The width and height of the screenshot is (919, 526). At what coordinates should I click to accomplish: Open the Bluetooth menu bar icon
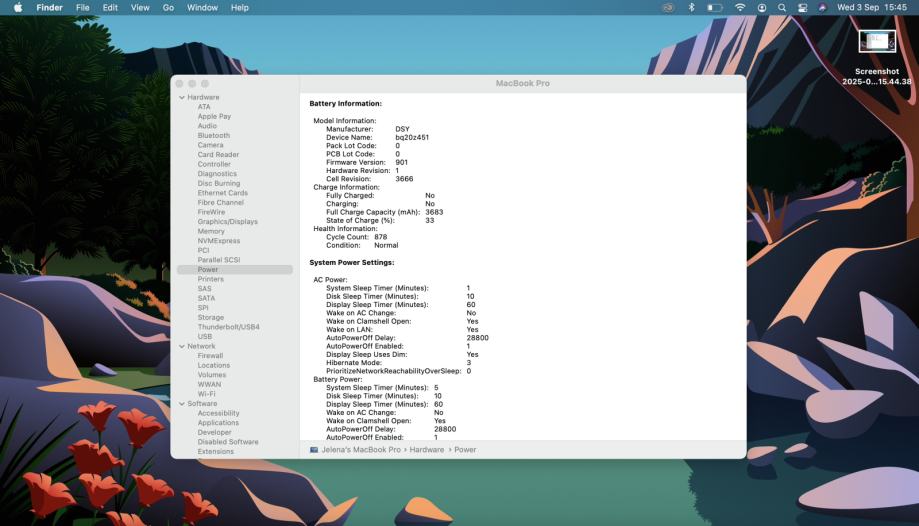(x=692, y=7)
